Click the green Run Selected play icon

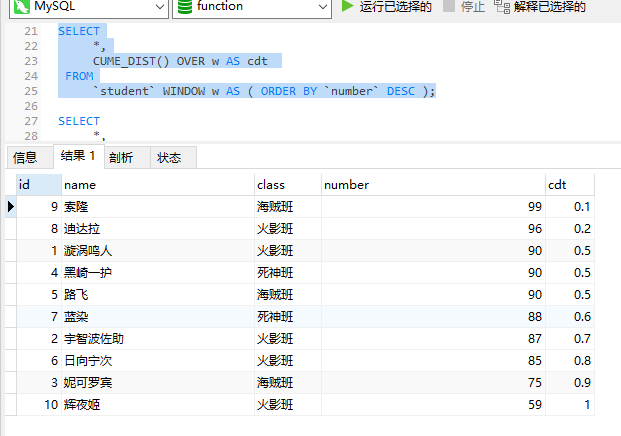click(347, 6)
